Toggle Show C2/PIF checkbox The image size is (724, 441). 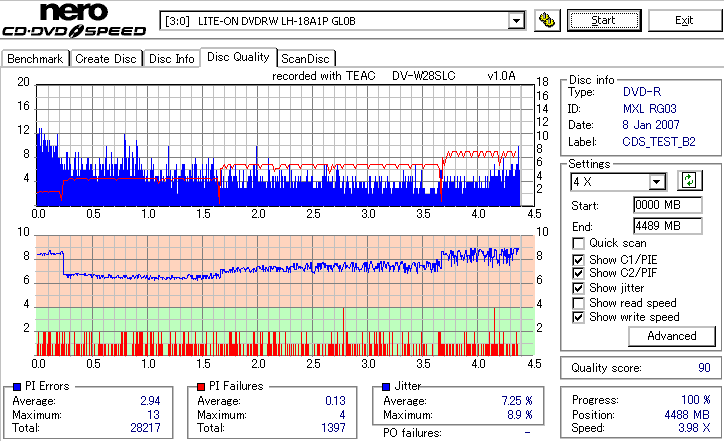[578, 273]
